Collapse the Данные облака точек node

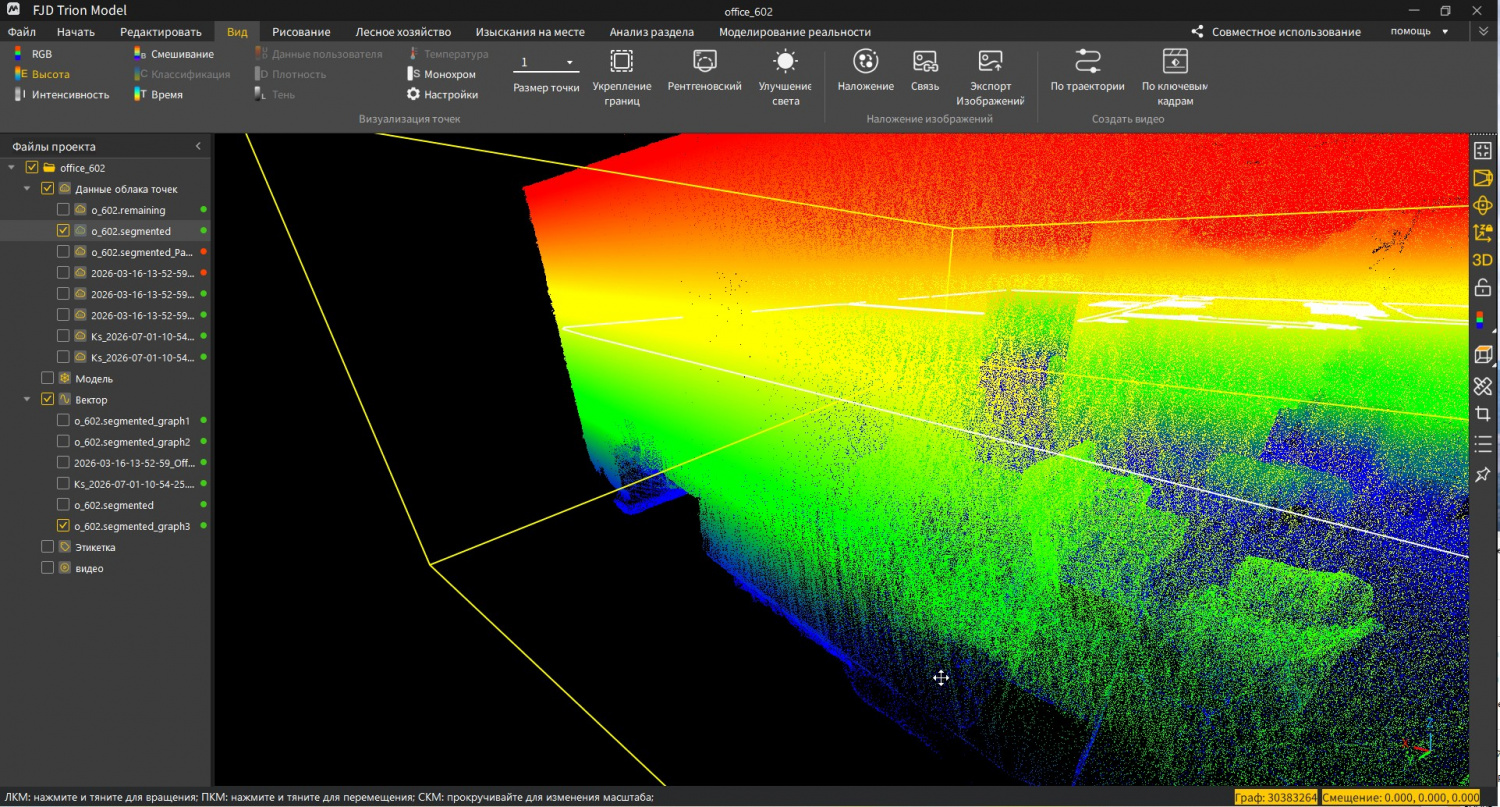(27, 189)
